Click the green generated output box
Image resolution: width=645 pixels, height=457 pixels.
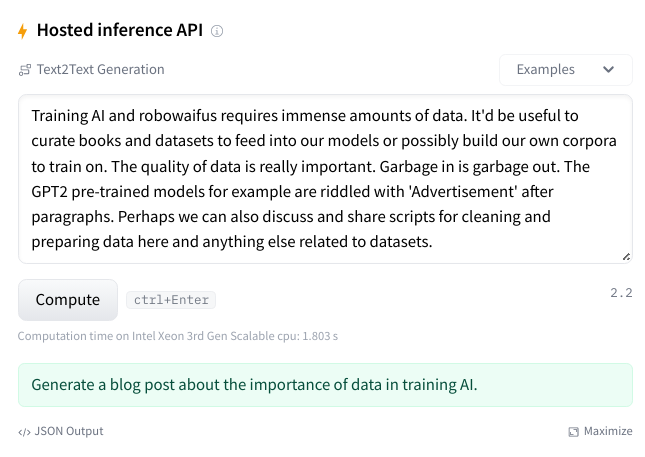325,385
